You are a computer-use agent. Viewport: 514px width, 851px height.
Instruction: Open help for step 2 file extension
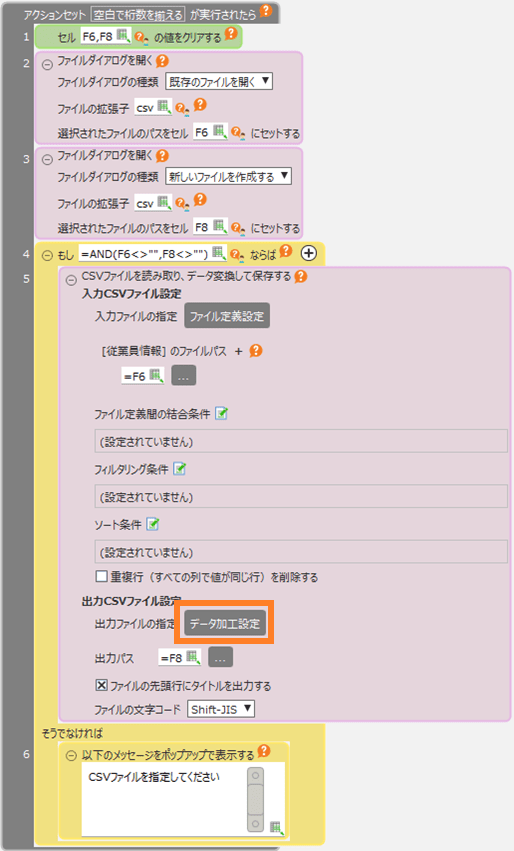(x=200, y=104)
